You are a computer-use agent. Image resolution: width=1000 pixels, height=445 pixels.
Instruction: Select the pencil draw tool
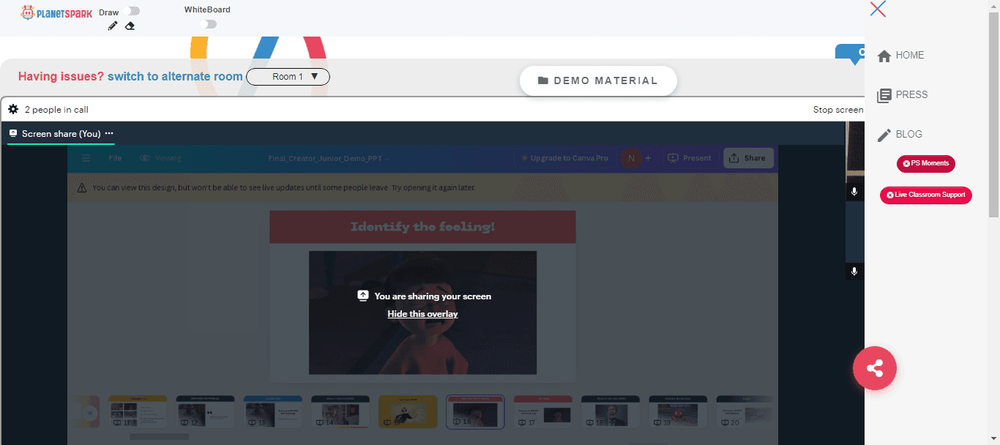click(113, 26)
